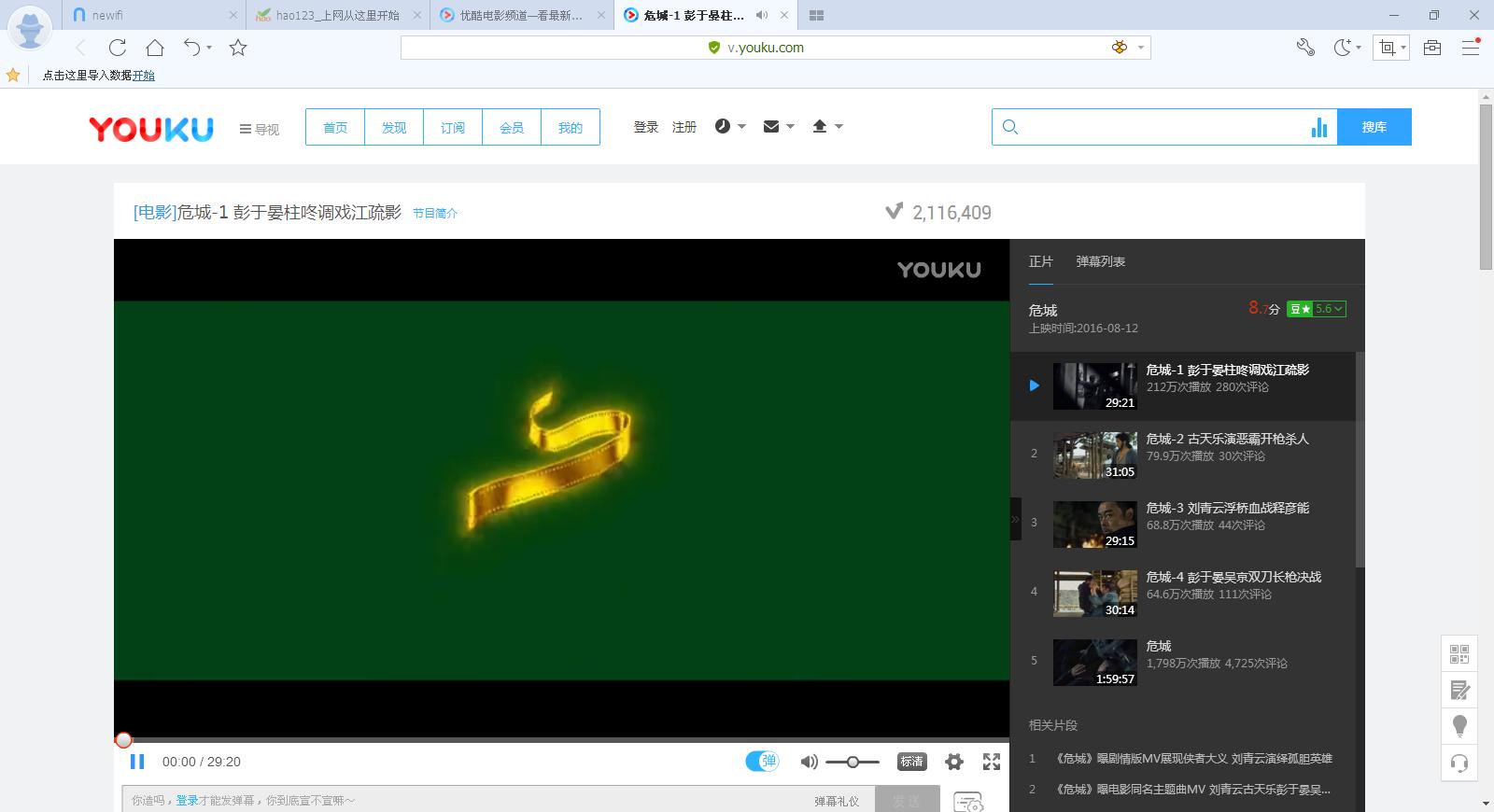The height and width of the screenshot is (812, 1494).
Task: Change the 标清 video quality setting
Action: coord(911,762)
